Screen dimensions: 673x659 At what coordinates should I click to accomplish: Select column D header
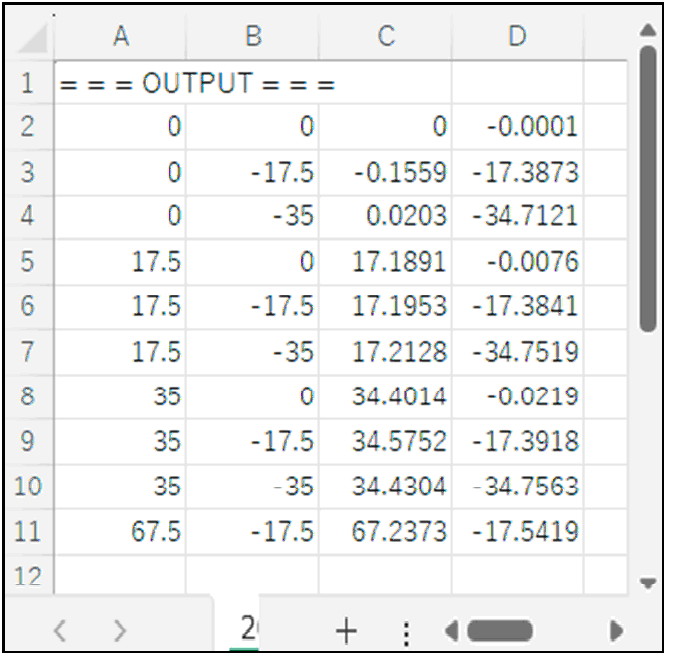pos(518,38)
